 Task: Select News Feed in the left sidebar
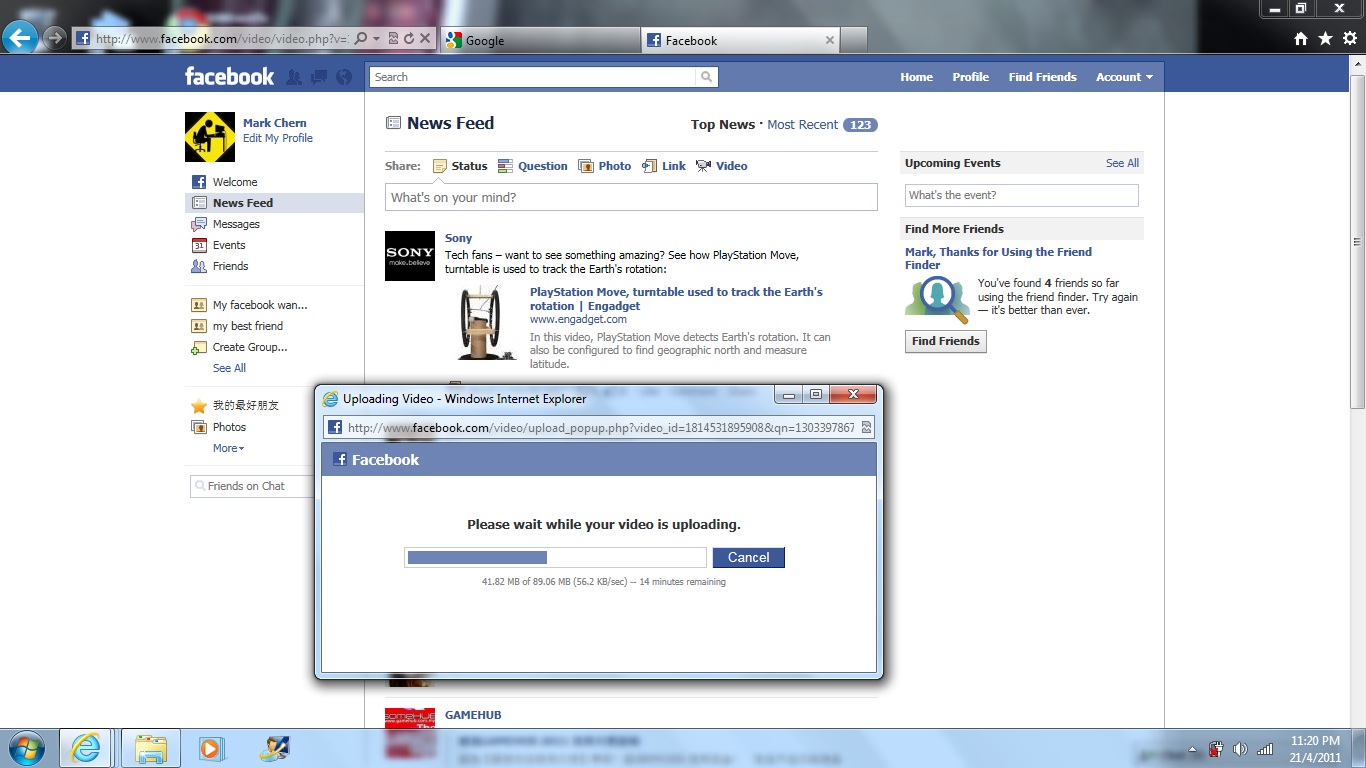click(274, 203)
